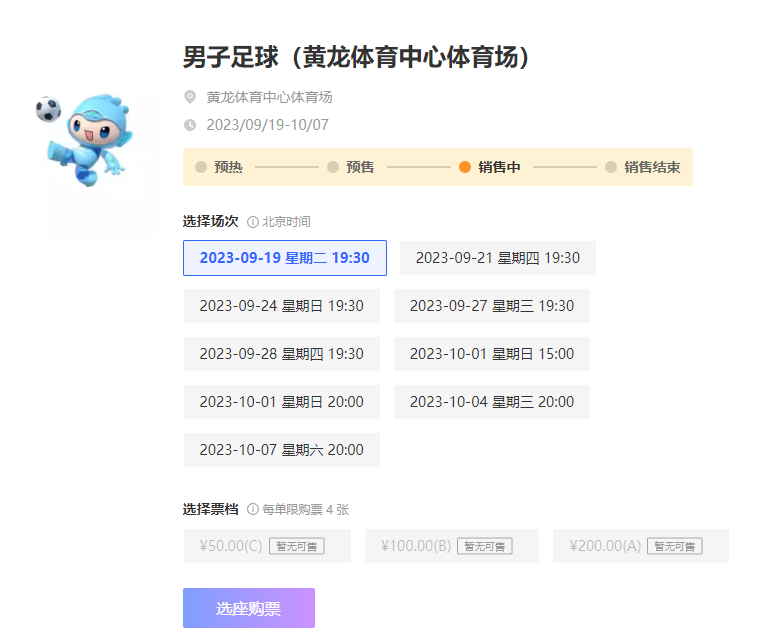The image size is (777, 631).
Task: Click the 预热 stage in progress bar
Action: [219, 167]
